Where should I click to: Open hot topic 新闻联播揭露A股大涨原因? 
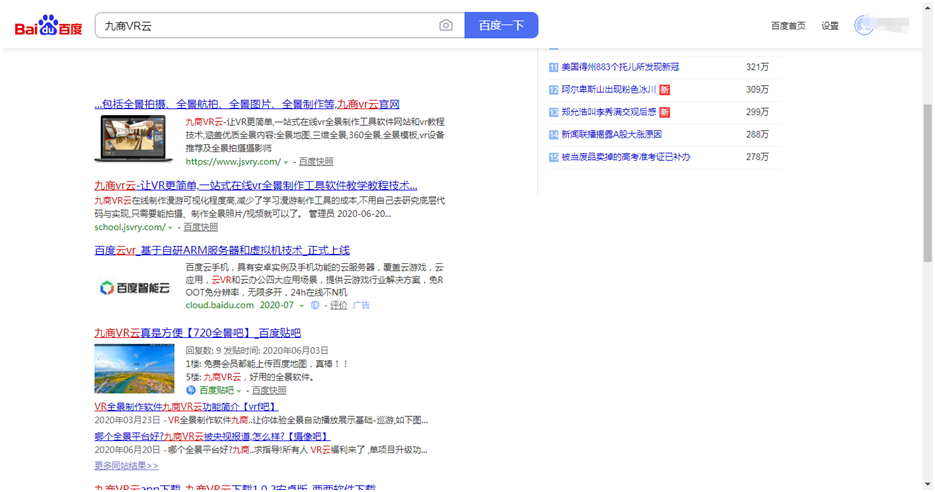pyautogui.click(x=612, y=135)
